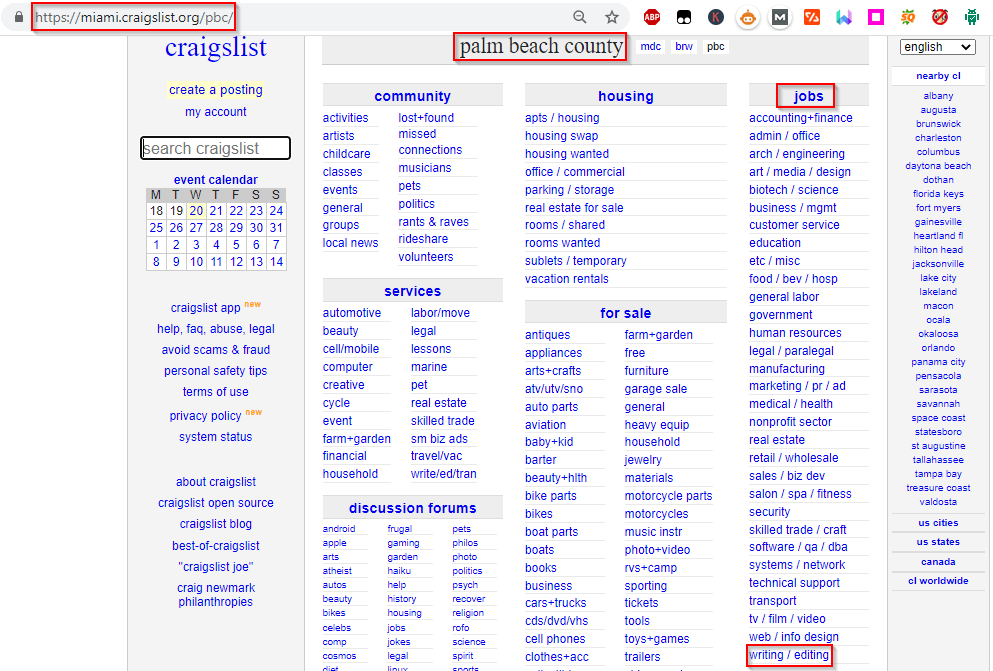The image size is (993, 671).
Task: Open my account link
Action: point(215,112)
